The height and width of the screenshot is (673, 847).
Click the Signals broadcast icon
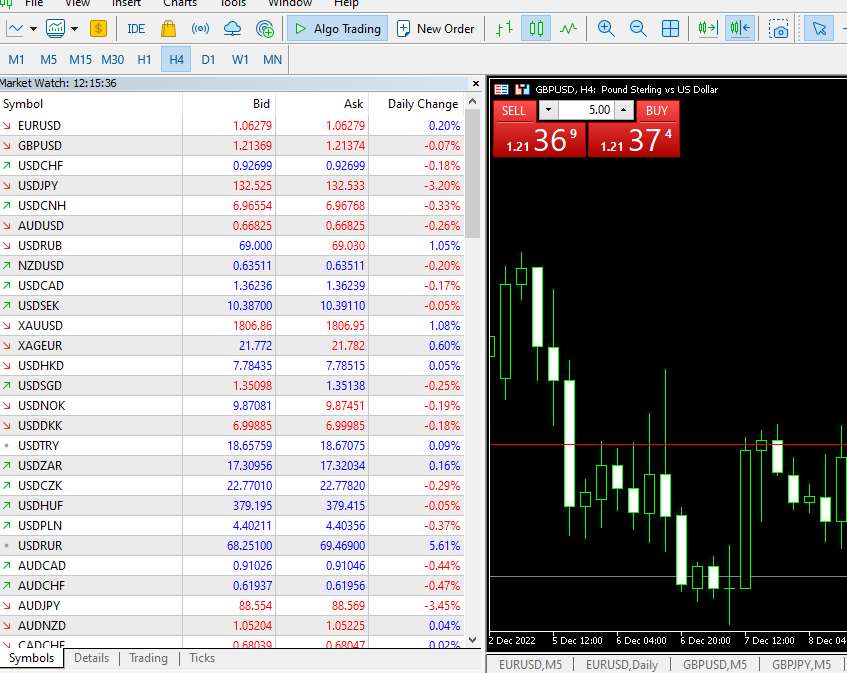[200, 29]
